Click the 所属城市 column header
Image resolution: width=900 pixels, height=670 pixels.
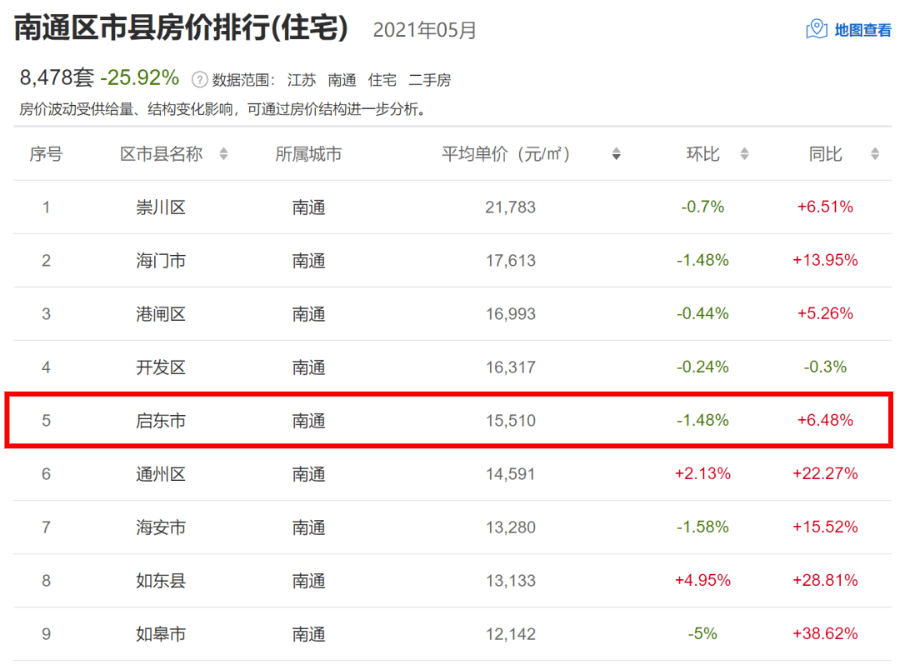308,154
